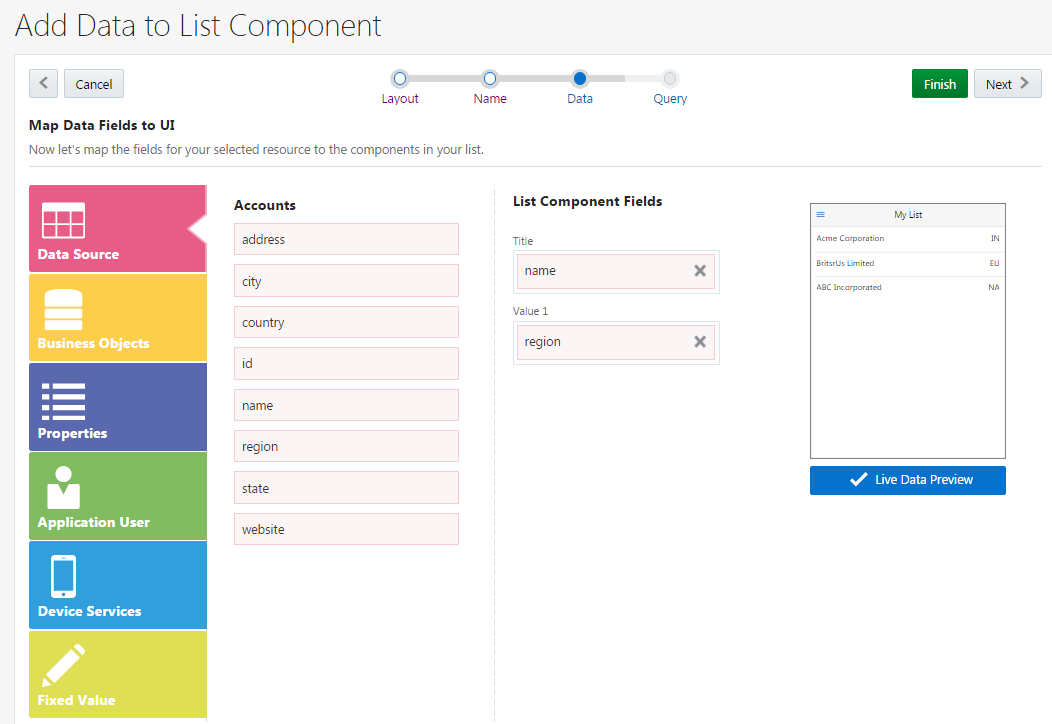Jump to the Layout wizard step

click(400, 78)
